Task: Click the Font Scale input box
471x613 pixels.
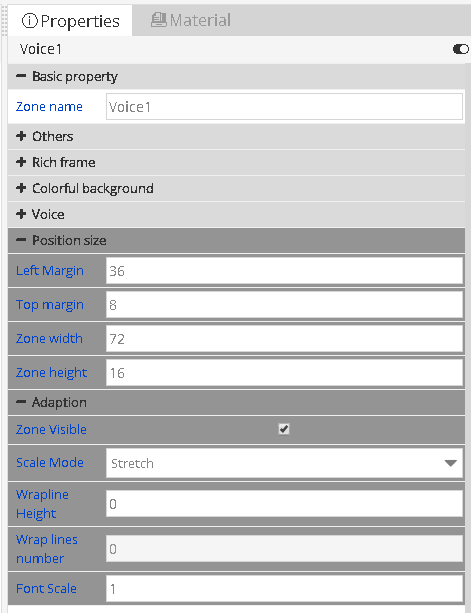Action: click(x=284, y=588)
